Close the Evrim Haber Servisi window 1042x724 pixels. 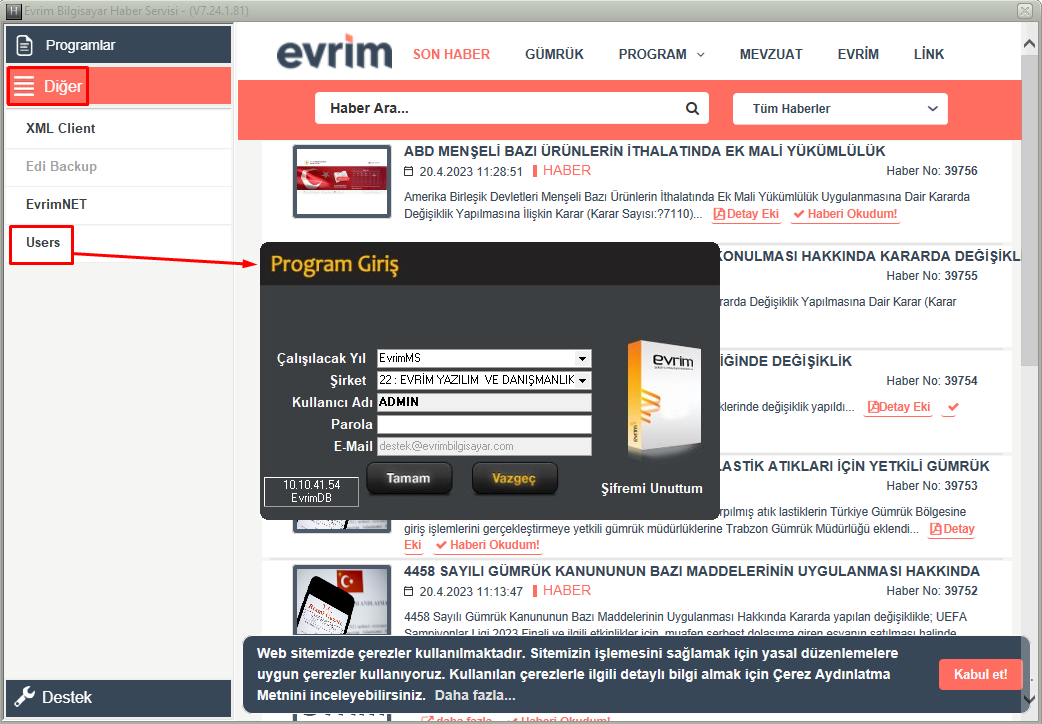[x=1024, y=11]
